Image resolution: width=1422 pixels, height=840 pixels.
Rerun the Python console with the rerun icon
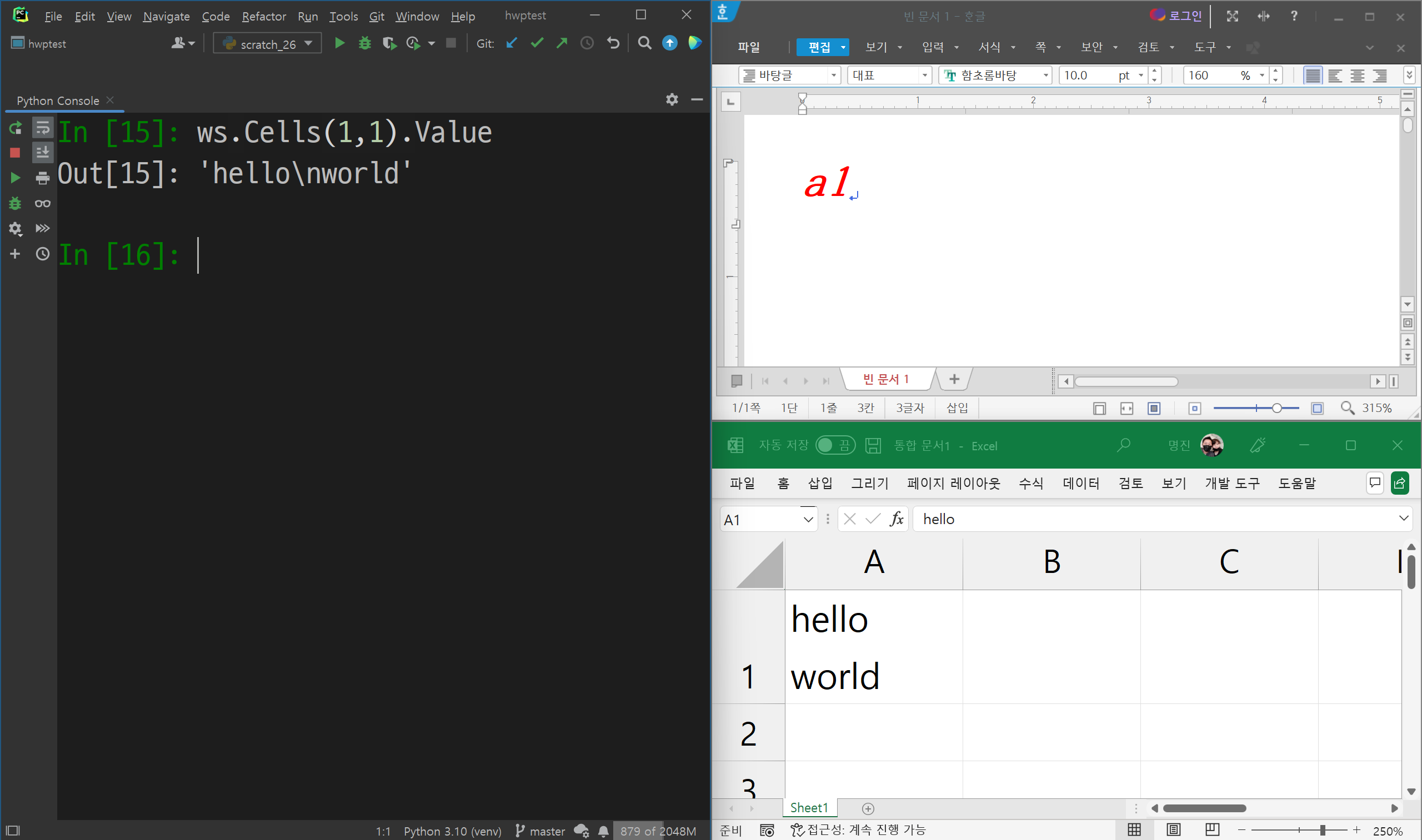pyautogui.click(x=16, y=128)
